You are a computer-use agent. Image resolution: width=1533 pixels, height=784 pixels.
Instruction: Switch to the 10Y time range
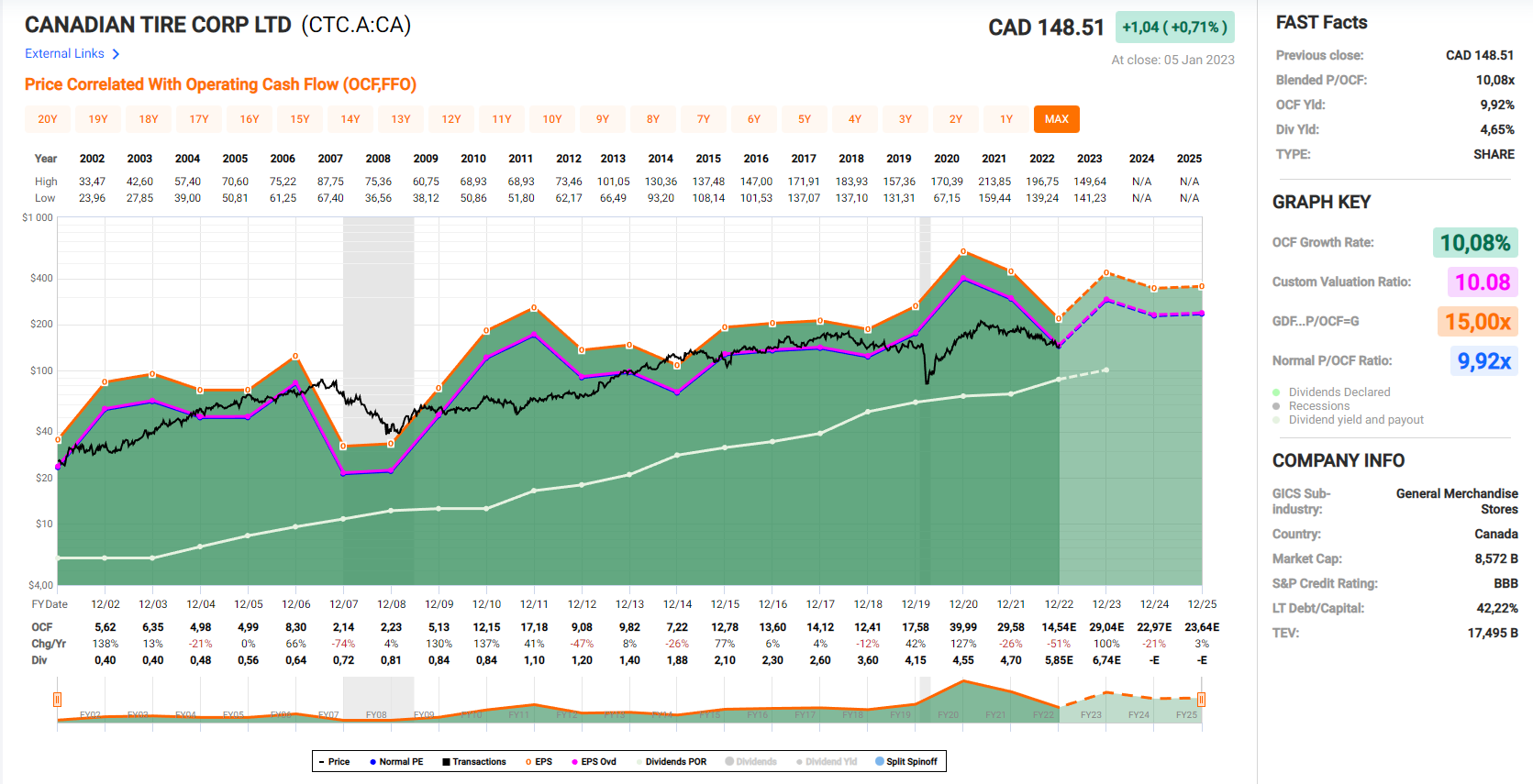(551, 119)
